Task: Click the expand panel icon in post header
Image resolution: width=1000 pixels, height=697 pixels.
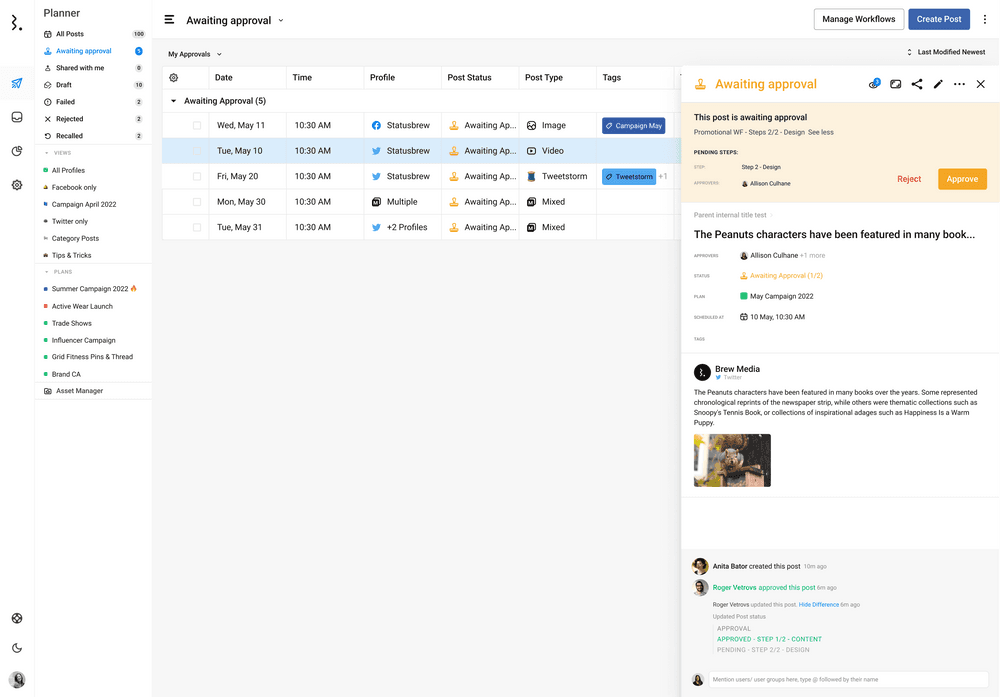Action: tap(896, 84)
